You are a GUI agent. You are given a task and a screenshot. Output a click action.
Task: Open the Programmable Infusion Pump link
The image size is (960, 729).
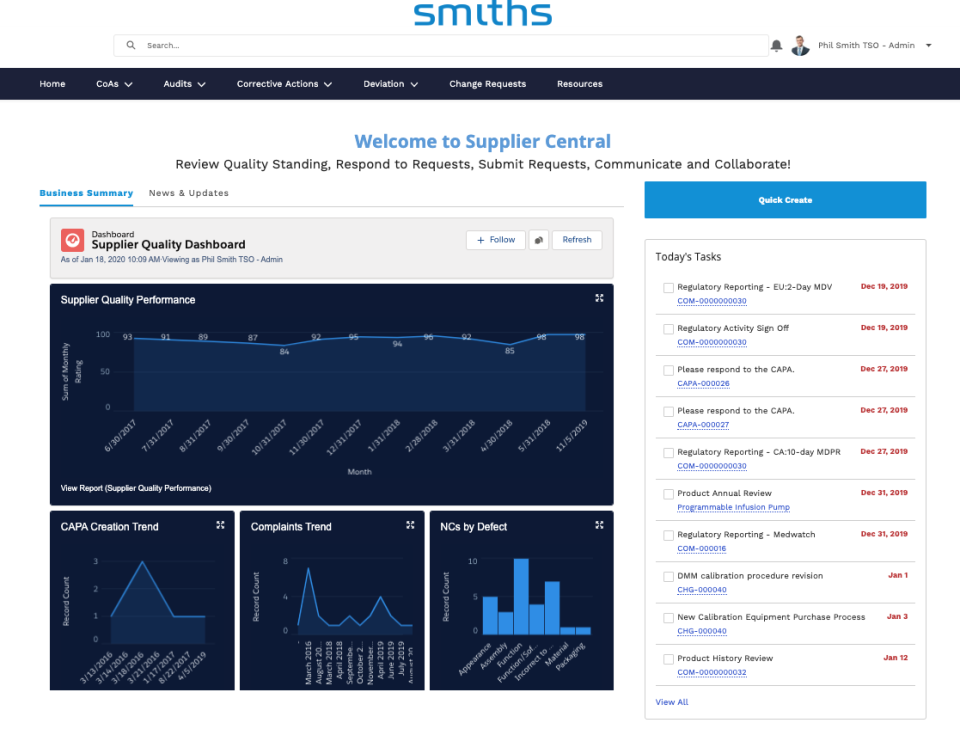click(x=733, y=507)
